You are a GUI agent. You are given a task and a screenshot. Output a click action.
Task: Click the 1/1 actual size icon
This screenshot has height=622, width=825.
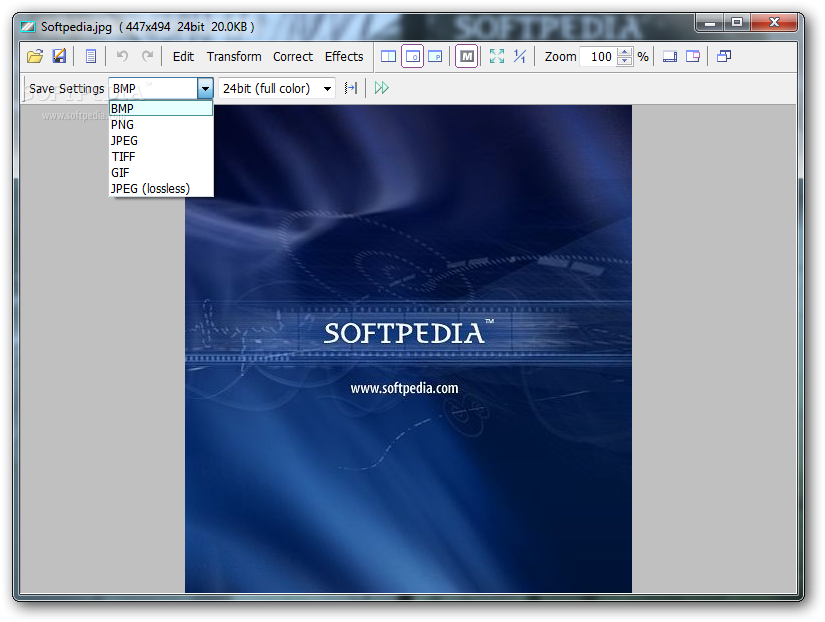pos(519,56)
